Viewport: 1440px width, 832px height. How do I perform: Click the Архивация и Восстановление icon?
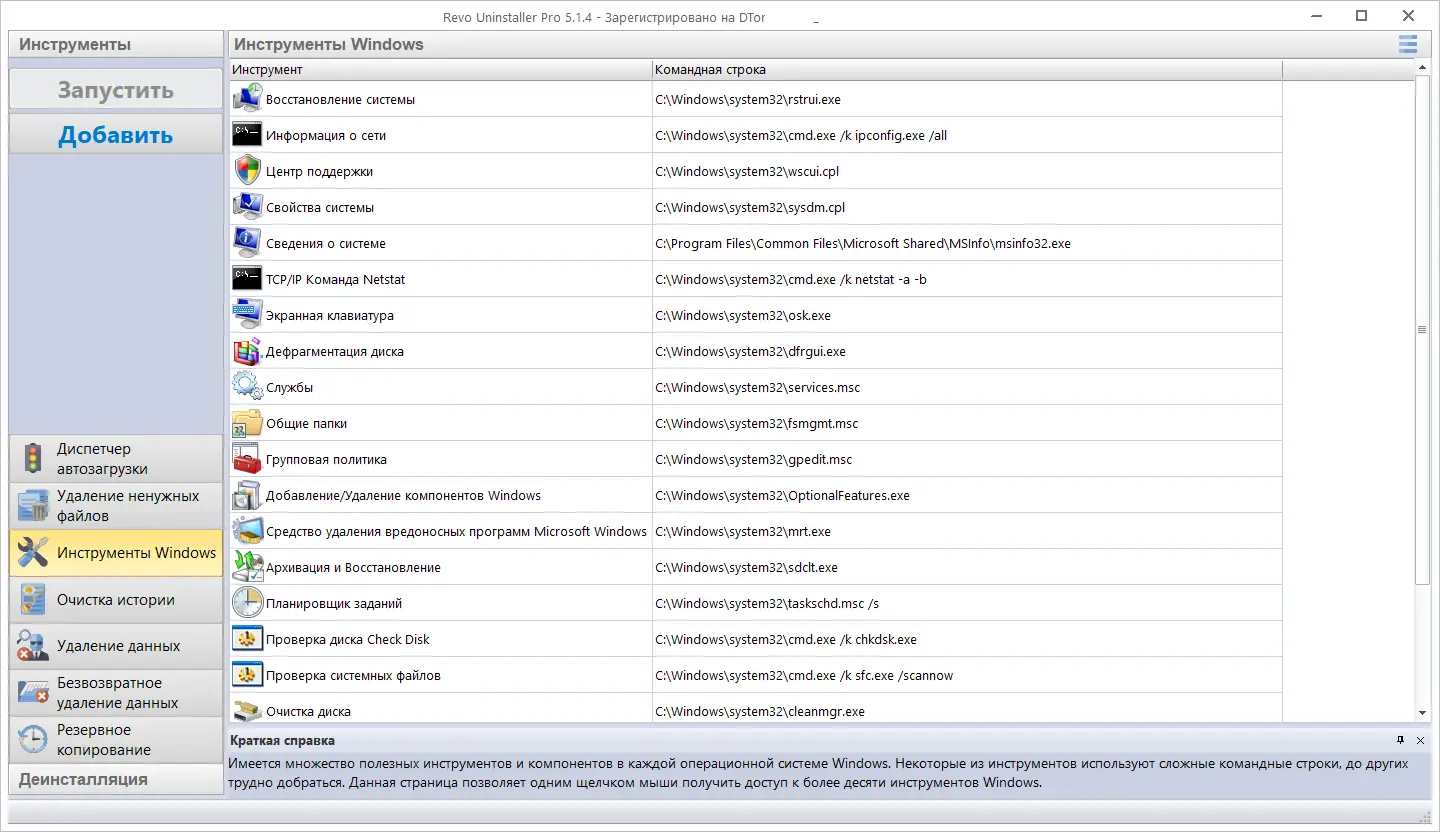click(247, 567)
